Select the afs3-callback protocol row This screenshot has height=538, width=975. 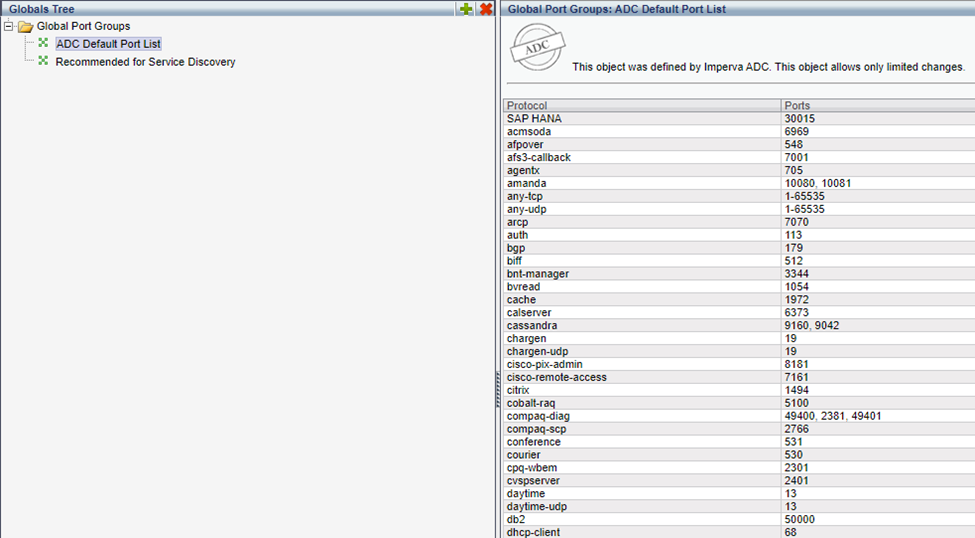pyautogui.click(x=739, y=157)
